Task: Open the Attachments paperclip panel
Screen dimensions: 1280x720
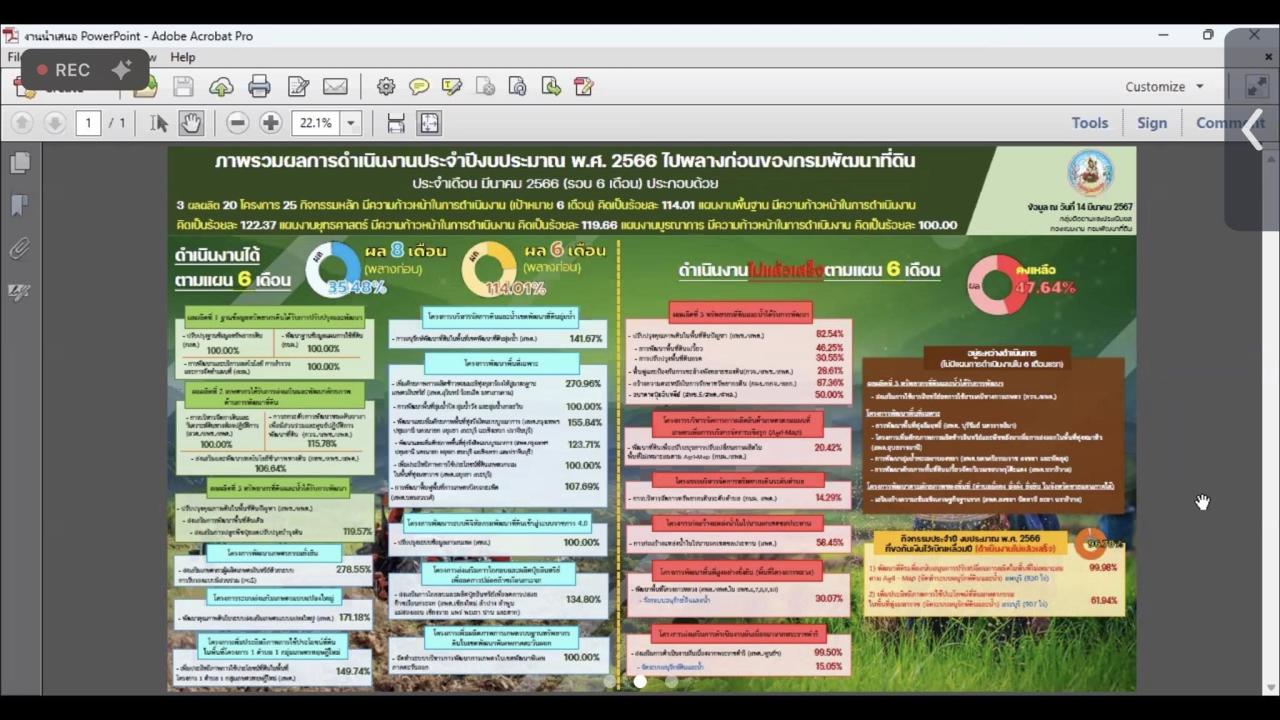Action: pos(19,248)
